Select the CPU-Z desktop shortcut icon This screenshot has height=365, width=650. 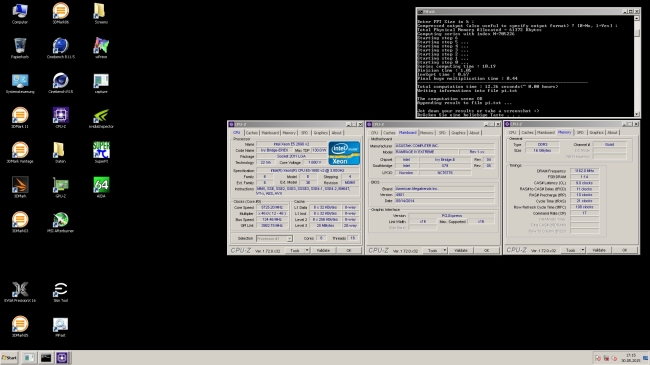tap(61, 117)
